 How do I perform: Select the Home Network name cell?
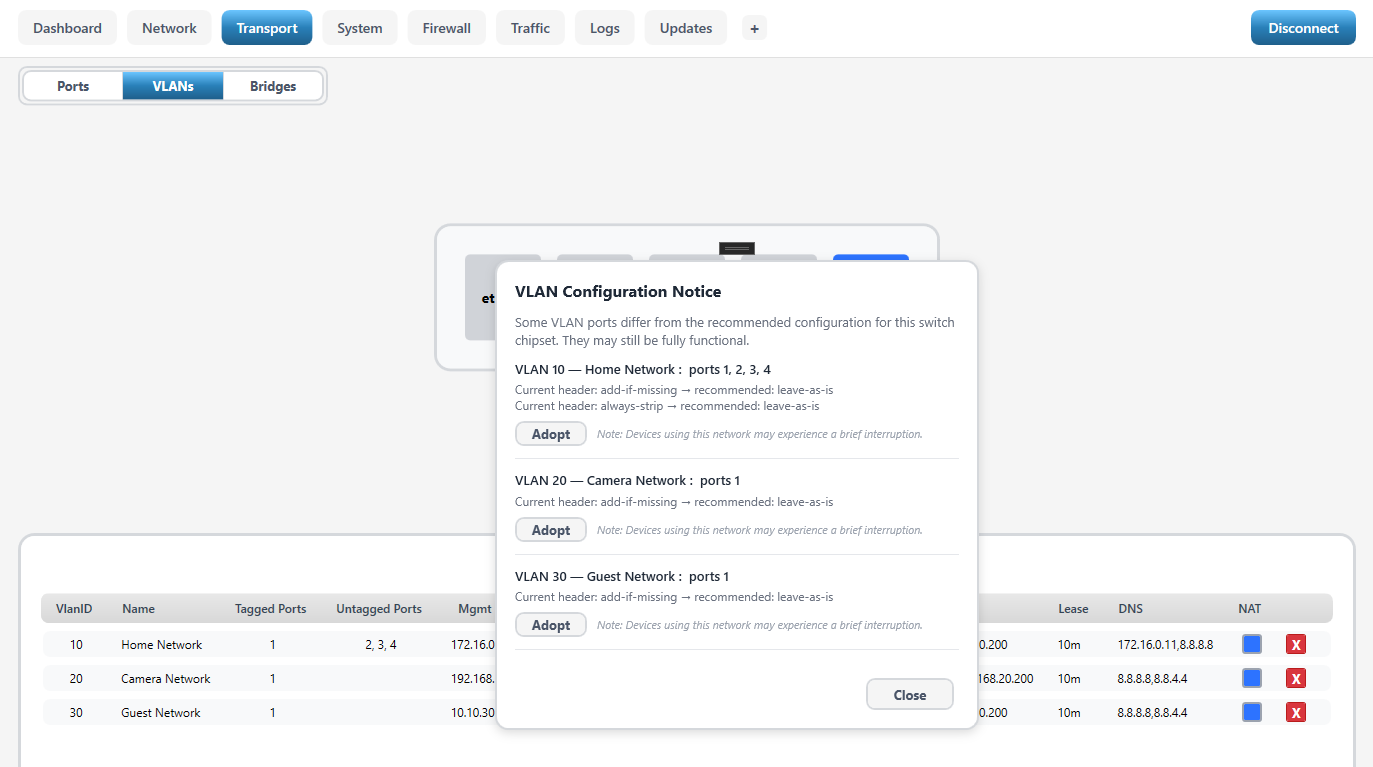pyautogui.click(x=162, y=645)
